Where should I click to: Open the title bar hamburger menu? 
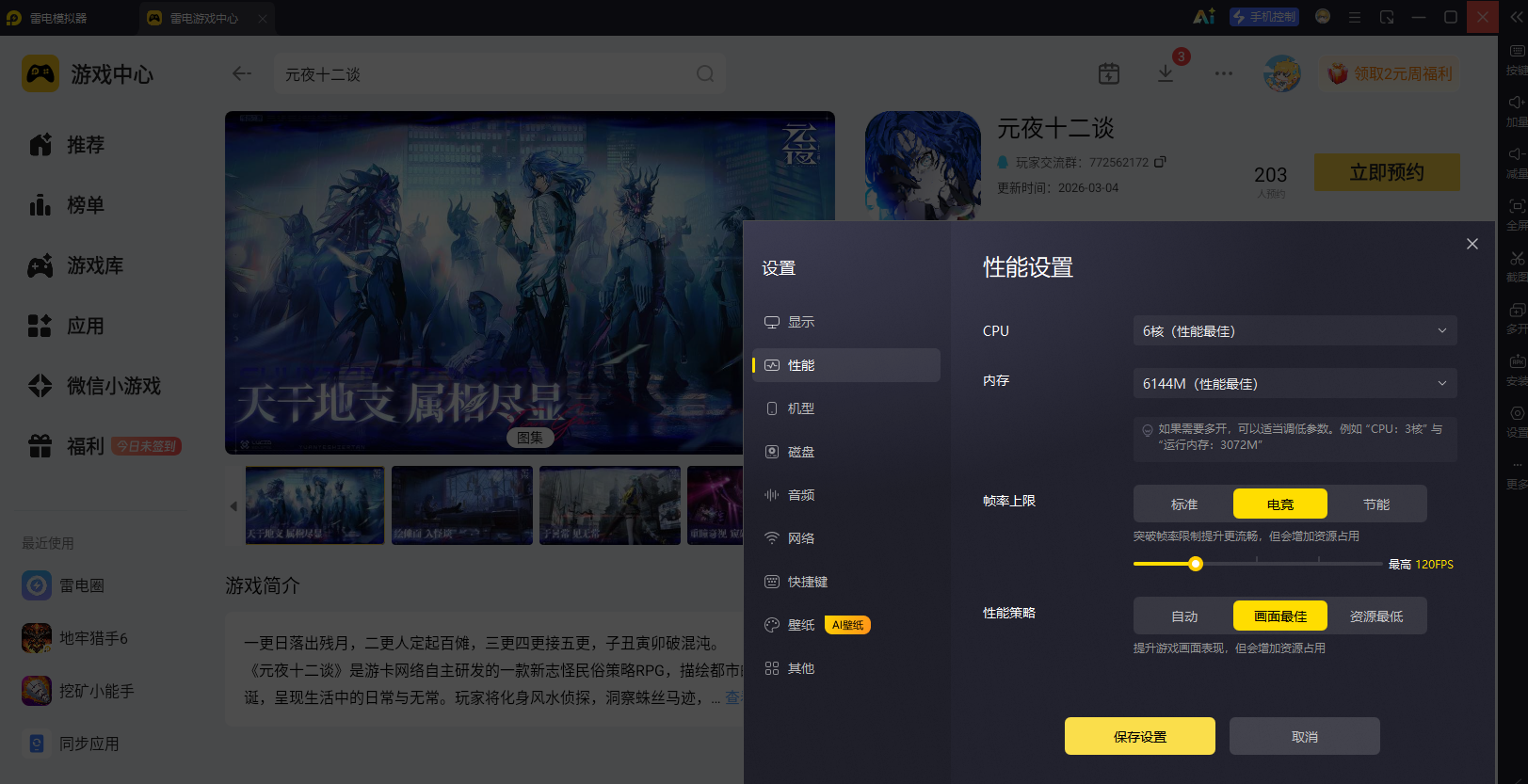click(1355, 17)
